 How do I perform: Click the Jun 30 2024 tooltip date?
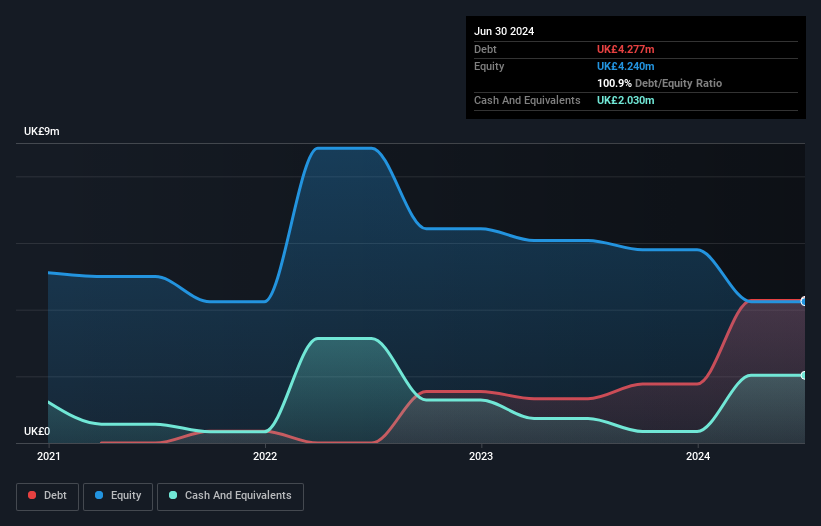(504, 31)
